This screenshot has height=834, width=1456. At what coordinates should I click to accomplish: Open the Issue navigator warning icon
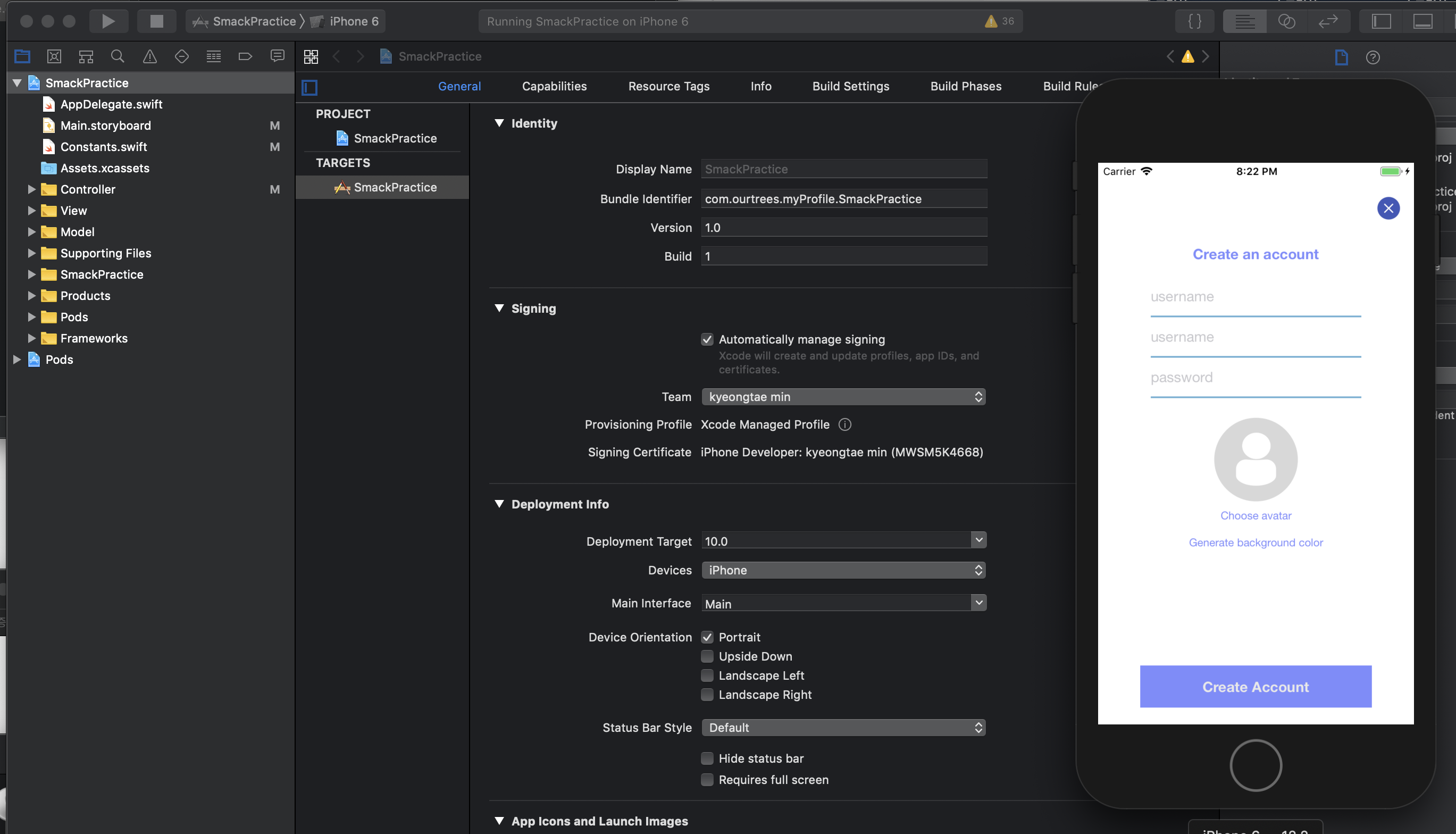pos(149,56)
